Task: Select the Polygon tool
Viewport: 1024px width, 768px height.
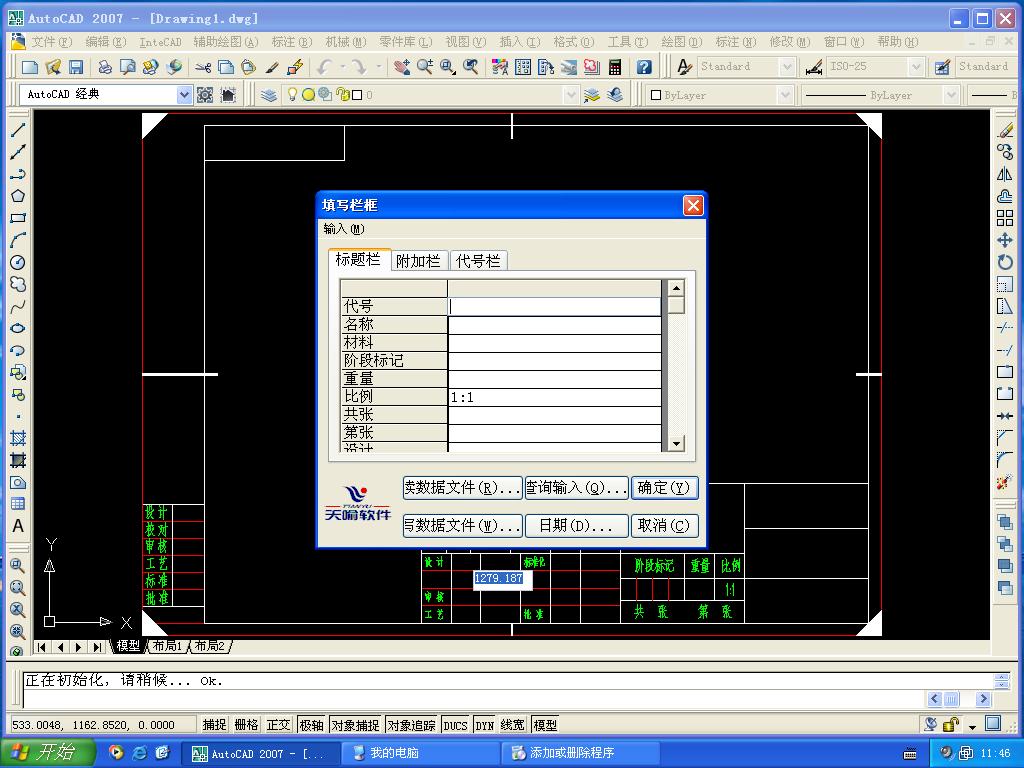Action: [18, 196]
